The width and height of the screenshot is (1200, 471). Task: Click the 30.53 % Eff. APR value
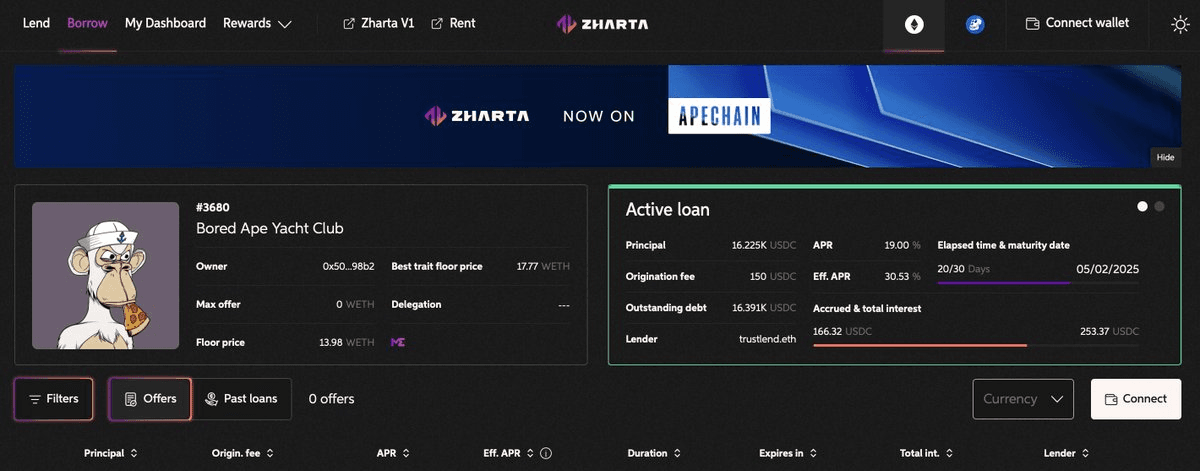[x=900, y=276]
